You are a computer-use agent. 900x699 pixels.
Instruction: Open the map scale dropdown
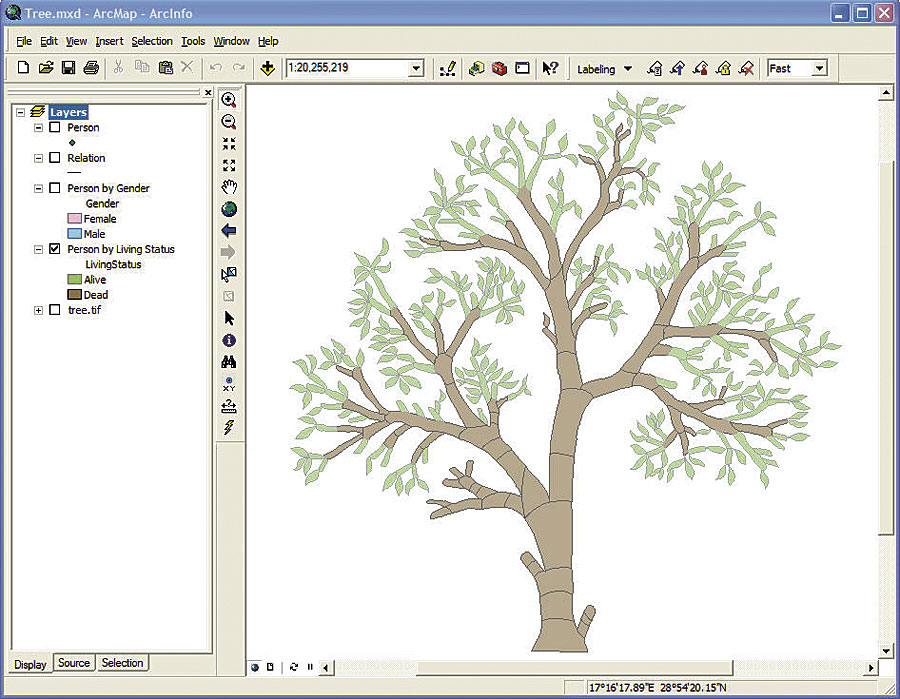point(417,68)
